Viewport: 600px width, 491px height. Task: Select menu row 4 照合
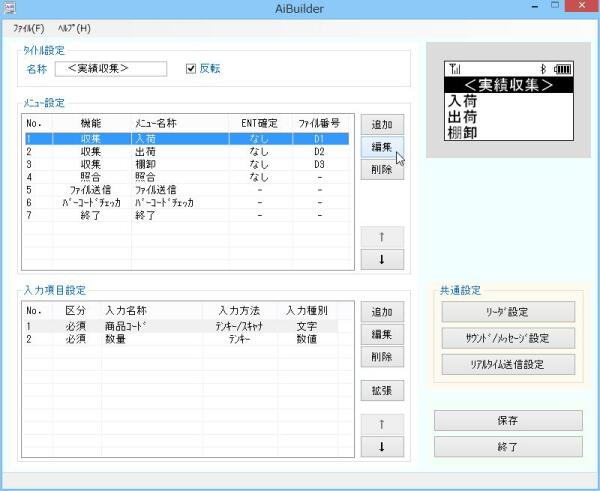point(187,177)
